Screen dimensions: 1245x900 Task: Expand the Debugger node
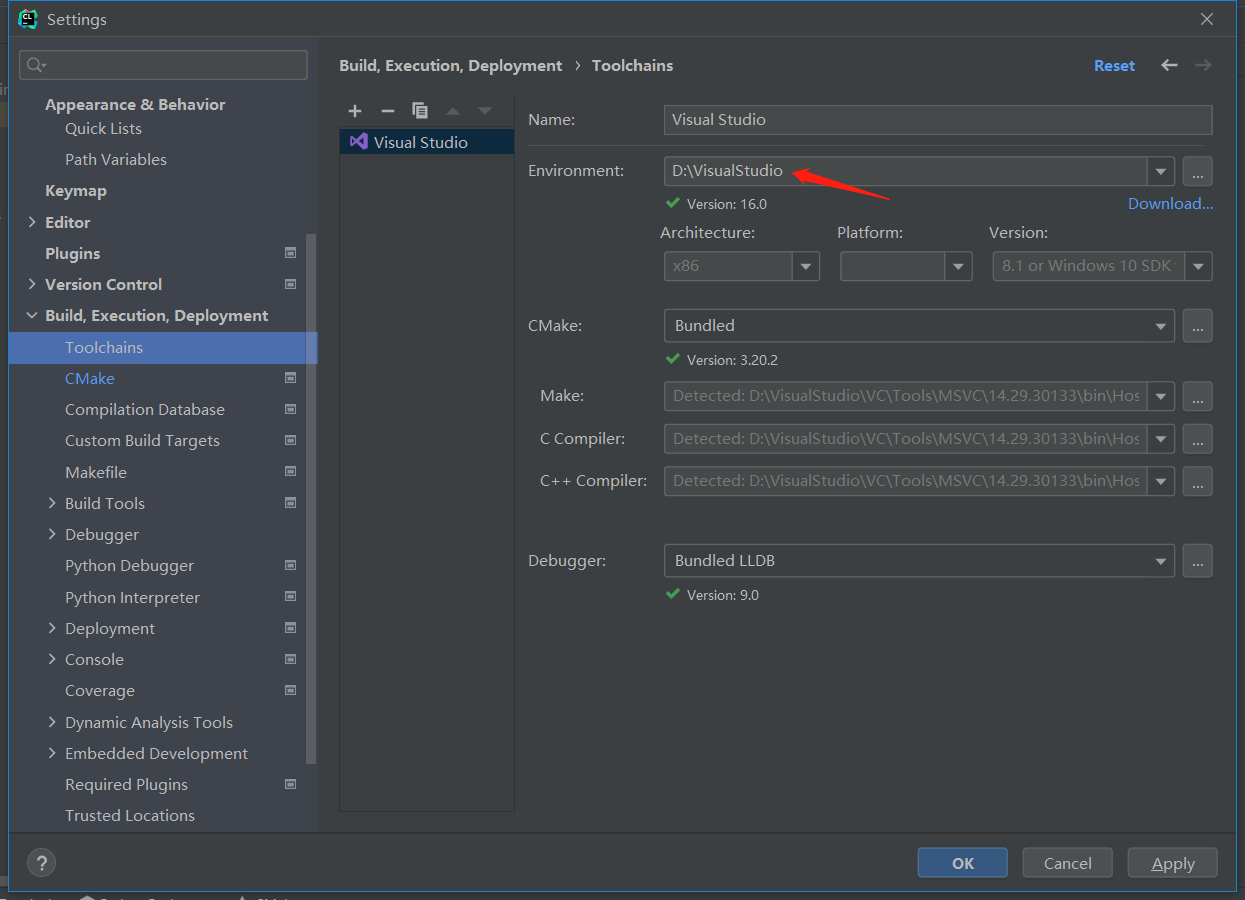[x=52, y=534]
